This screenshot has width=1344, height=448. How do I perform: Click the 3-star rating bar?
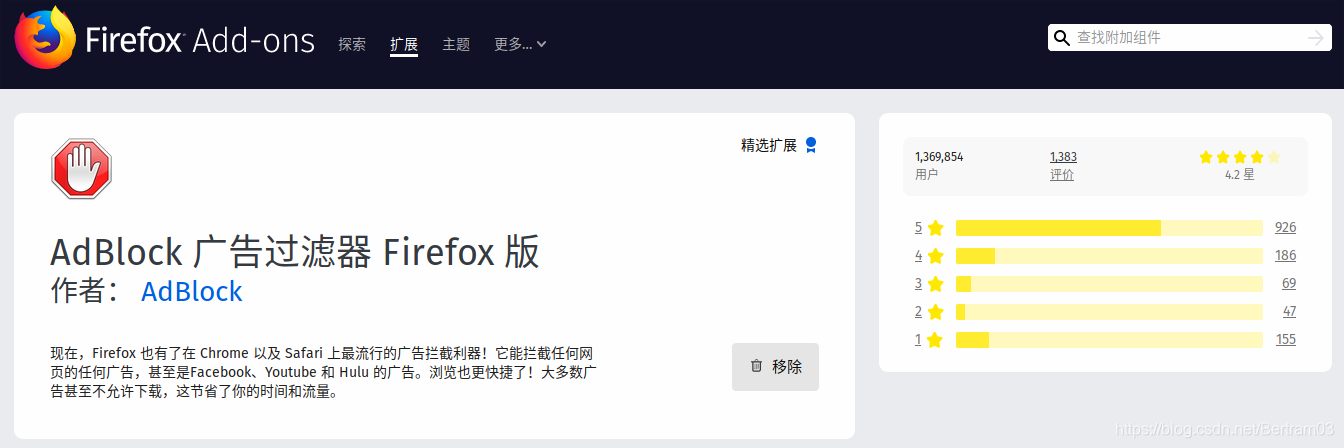point(1110,284)
